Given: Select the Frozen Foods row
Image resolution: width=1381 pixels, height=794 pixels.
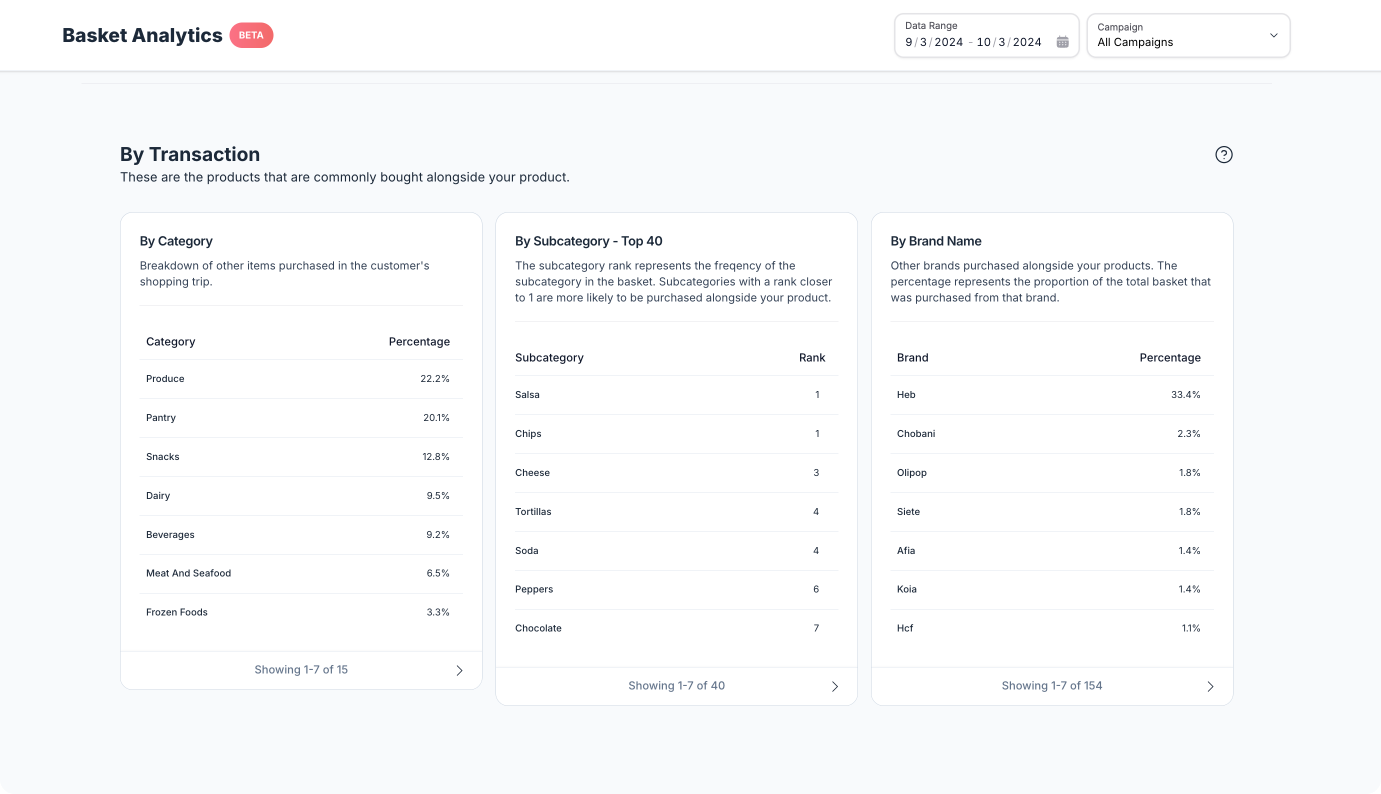Looking at the screenshot, I should click(x=301, y=612).
